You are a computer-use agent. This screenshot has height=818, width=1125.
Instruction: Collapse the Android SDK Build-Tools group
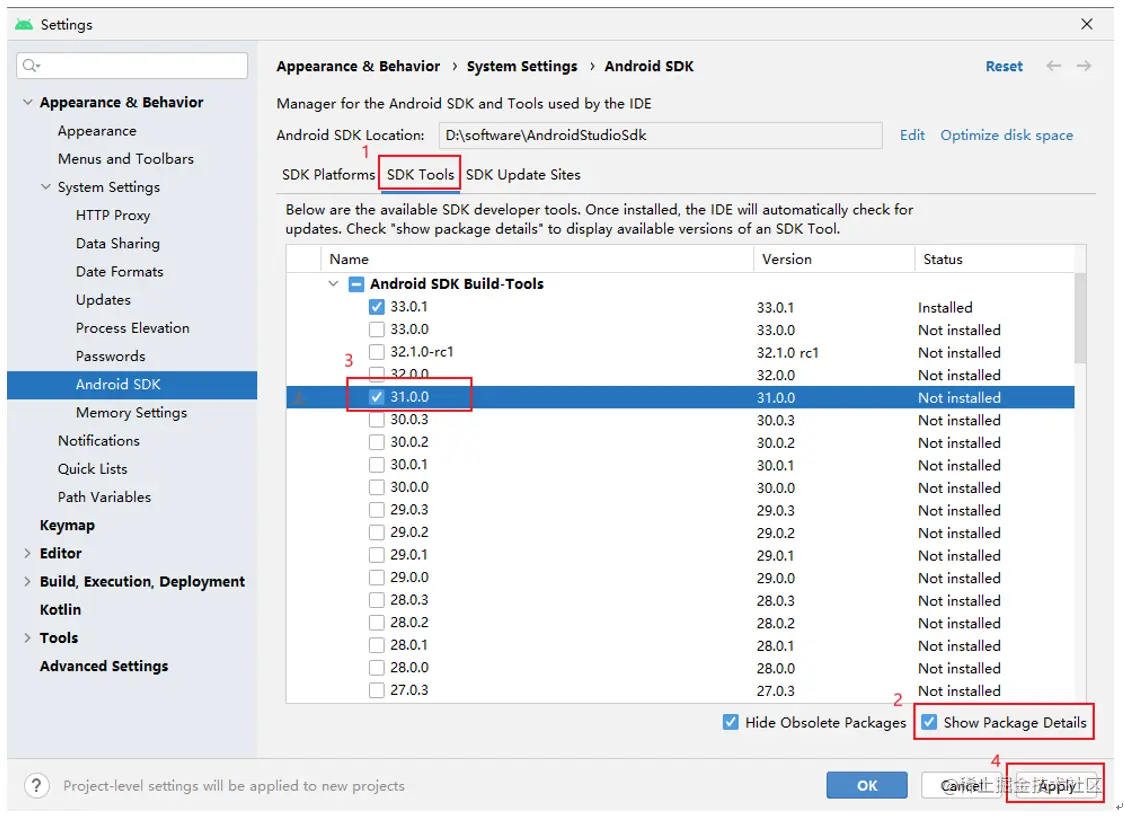(x=333, y=284)
